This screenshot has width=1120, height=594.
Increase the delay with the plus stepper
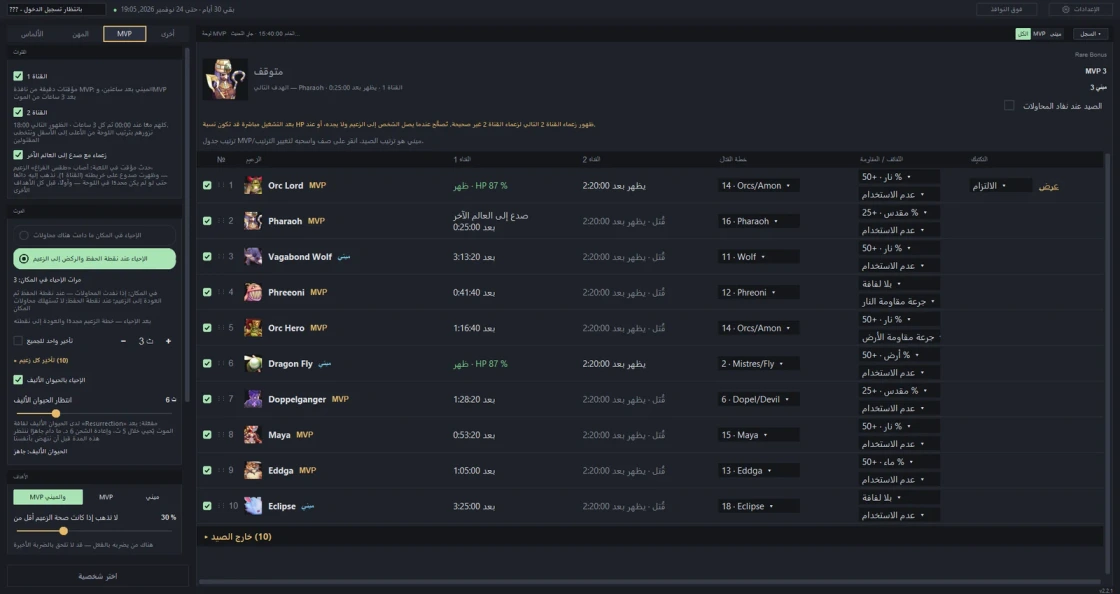(x=169, y=341)
